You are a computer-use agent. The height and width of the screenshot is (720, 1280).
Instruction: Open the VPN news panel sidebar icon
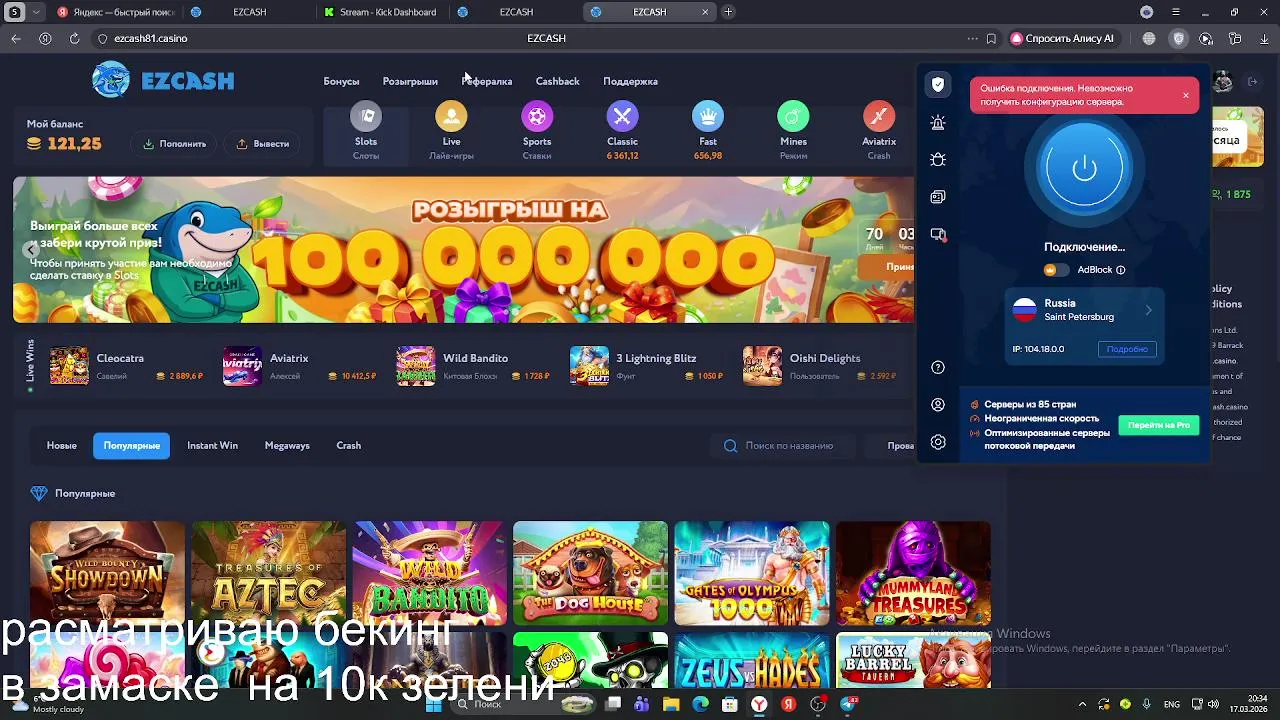click(938, 197)
